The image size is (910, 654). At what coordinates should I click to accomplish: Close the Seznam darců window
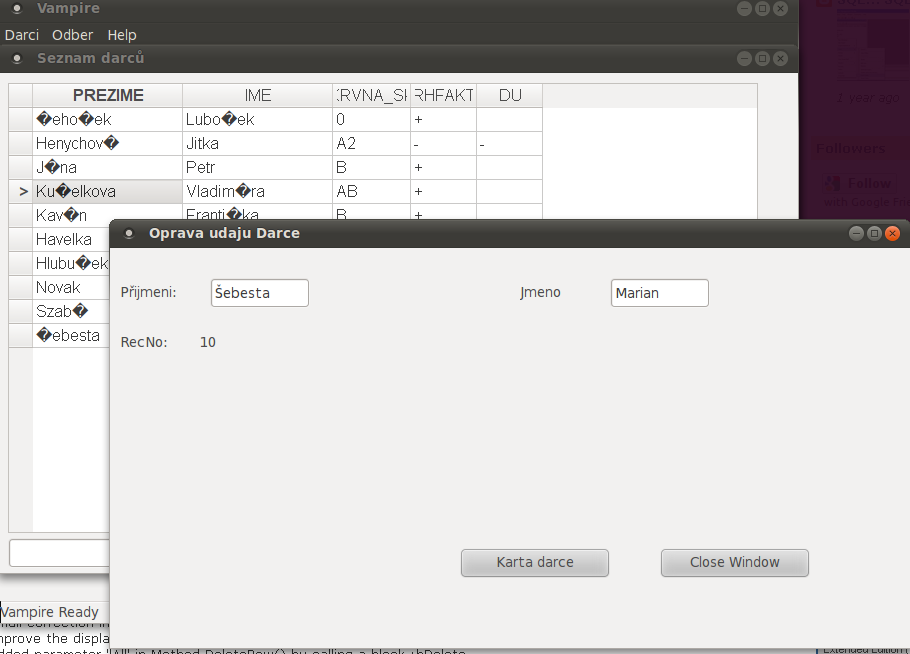click(x=781, y=59)
